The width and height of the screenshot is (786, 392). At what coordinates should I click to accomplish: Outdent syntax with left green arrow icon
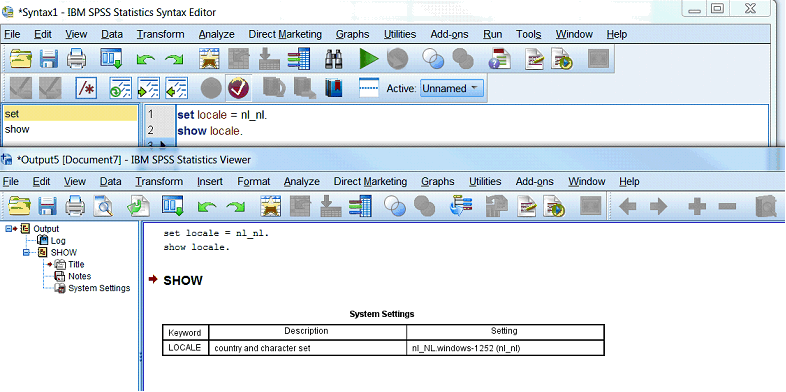[x=176, y=89]
